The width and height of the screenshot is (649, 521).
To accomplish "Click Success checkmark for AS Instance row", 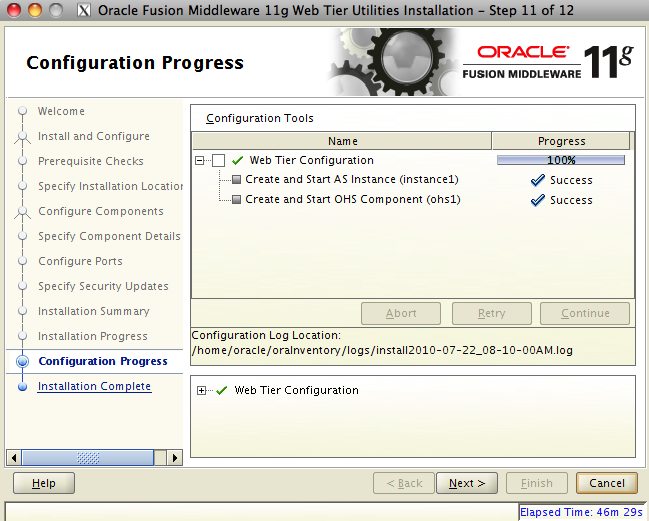I will click(x=538, y=180).
